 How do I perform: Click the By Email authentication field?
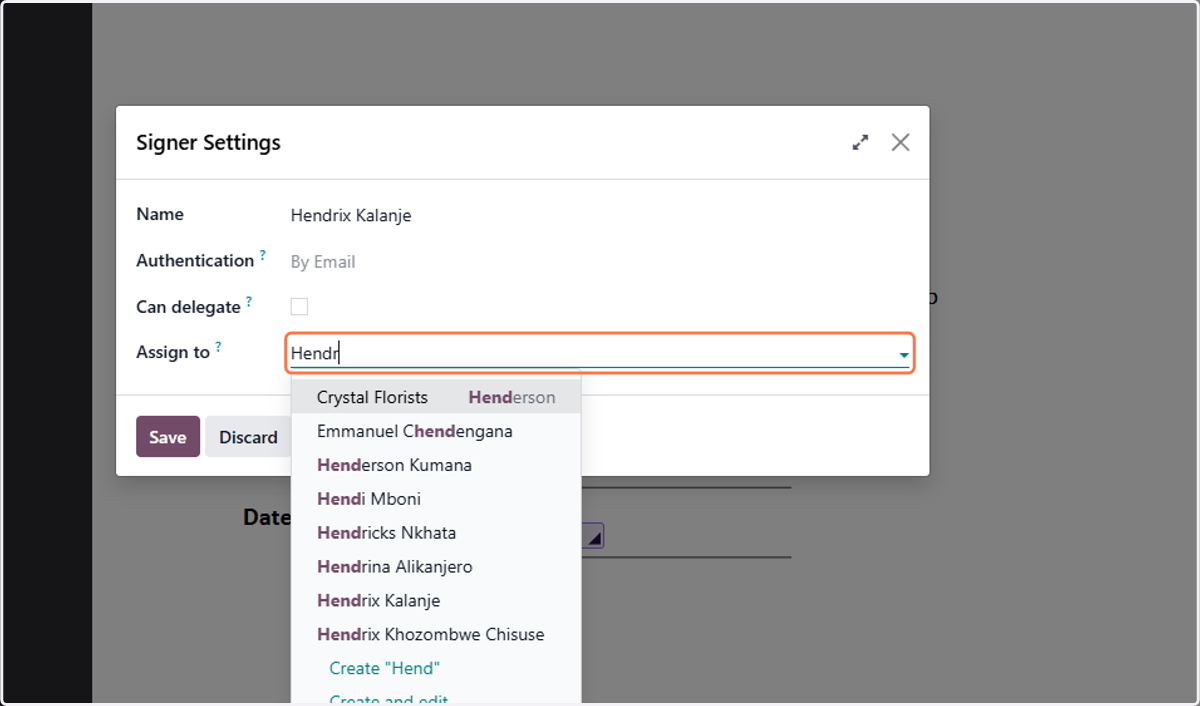tap(323, 262)
